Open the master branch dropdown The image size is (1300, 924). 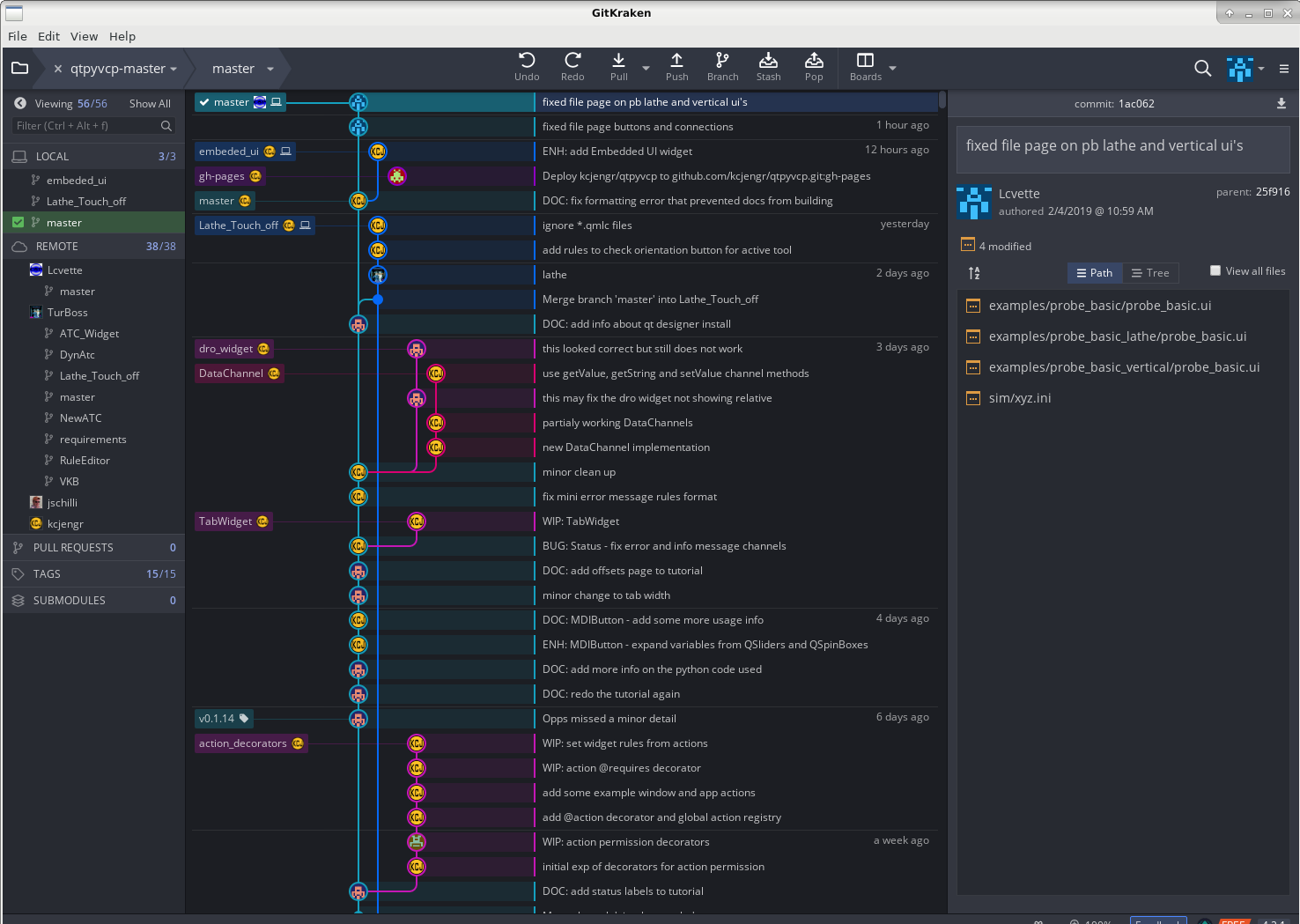(270, 69)
